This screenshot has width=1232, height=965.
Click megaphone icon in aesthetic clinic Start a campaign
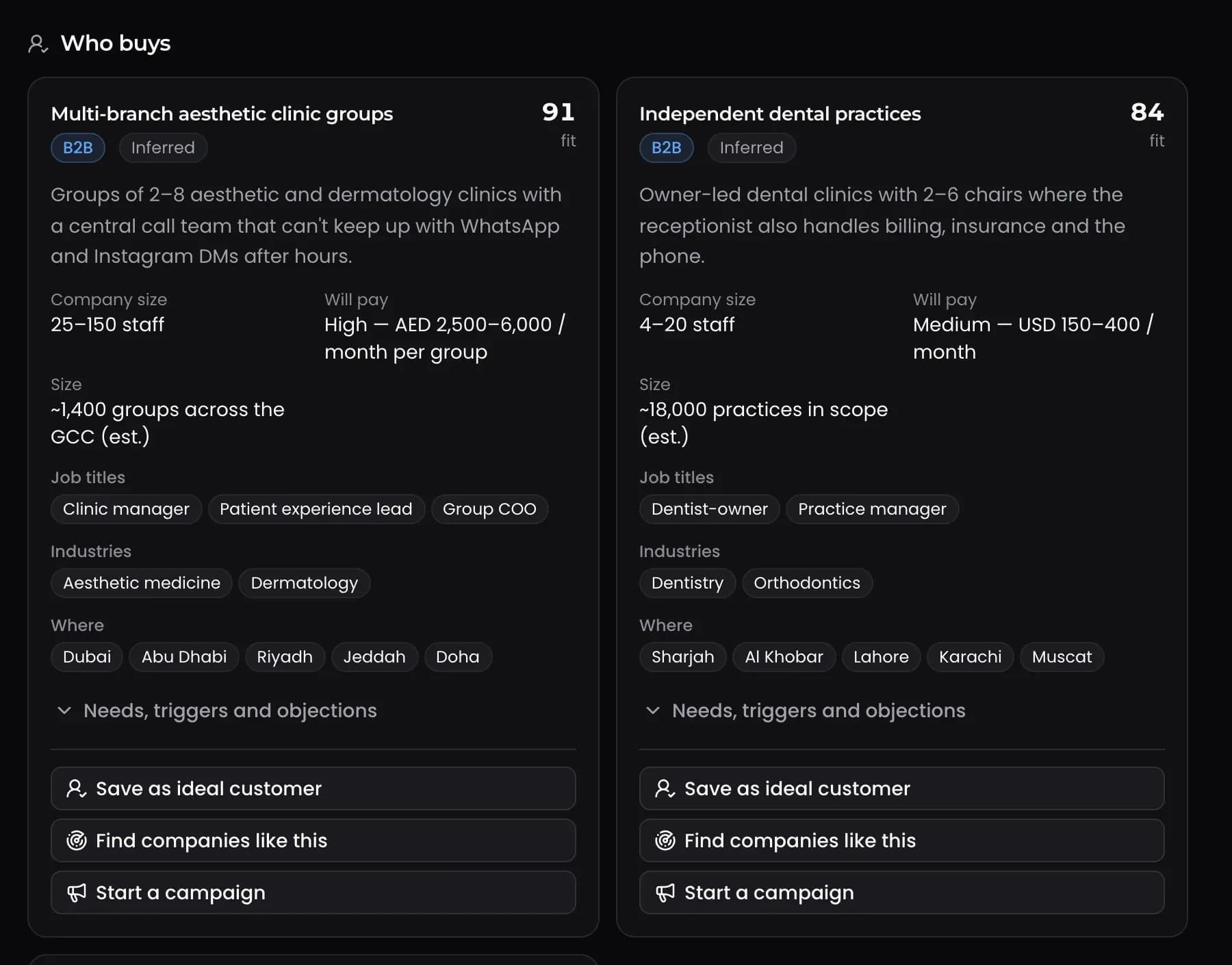coord(76,892)
